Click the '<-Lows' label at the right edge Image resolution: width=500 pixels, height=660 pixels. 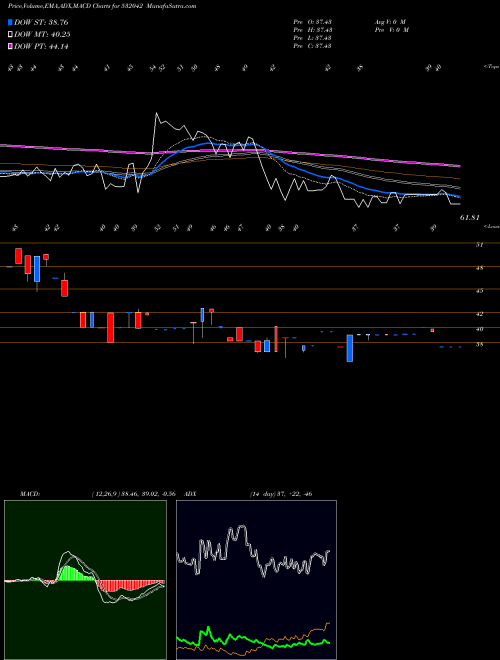coord(491,226)
